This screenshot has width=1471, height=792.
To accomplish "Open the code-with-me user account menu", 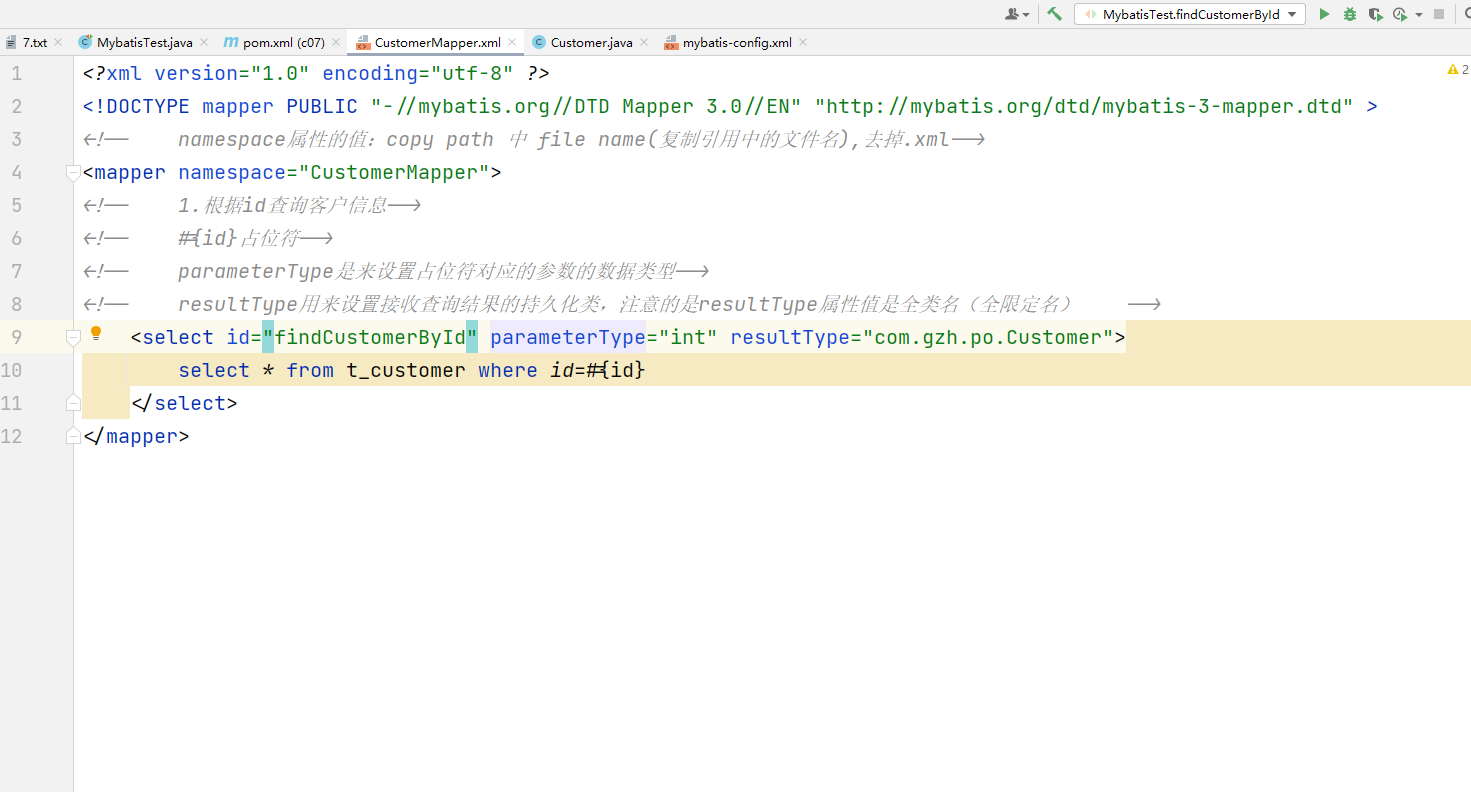I will tap(1017, 14).
